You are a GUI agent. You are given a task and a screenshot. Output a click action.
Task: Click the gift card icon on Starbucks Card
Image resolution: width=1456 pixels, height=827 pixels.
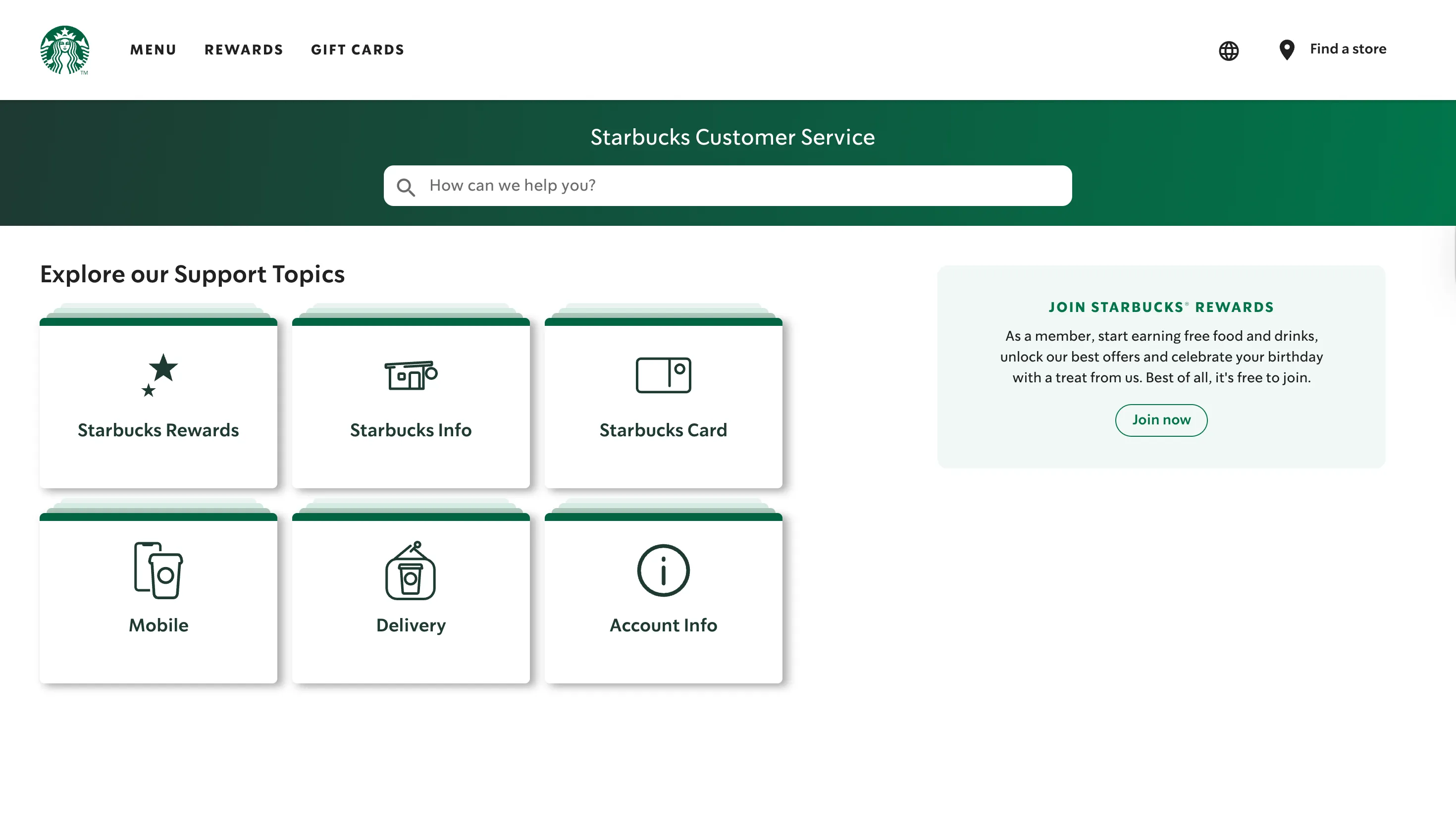663,375
